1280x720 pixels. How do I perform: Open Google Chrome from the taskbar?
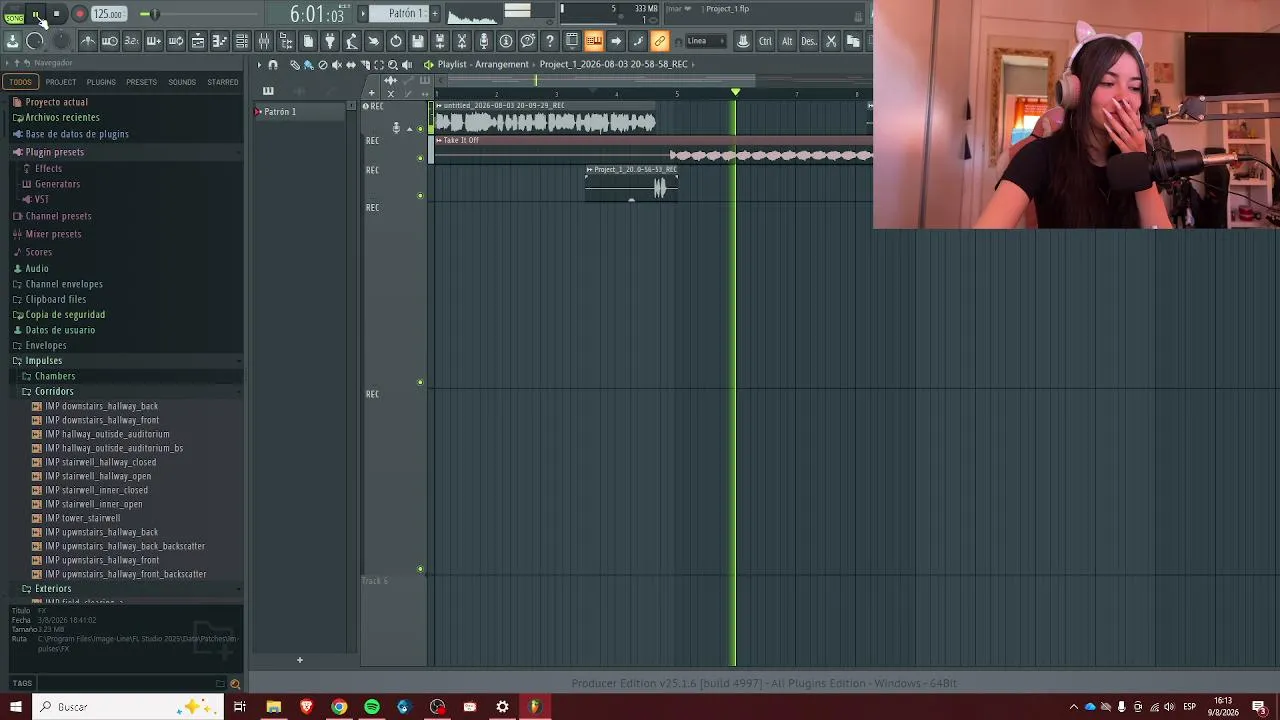coord(339,707)
